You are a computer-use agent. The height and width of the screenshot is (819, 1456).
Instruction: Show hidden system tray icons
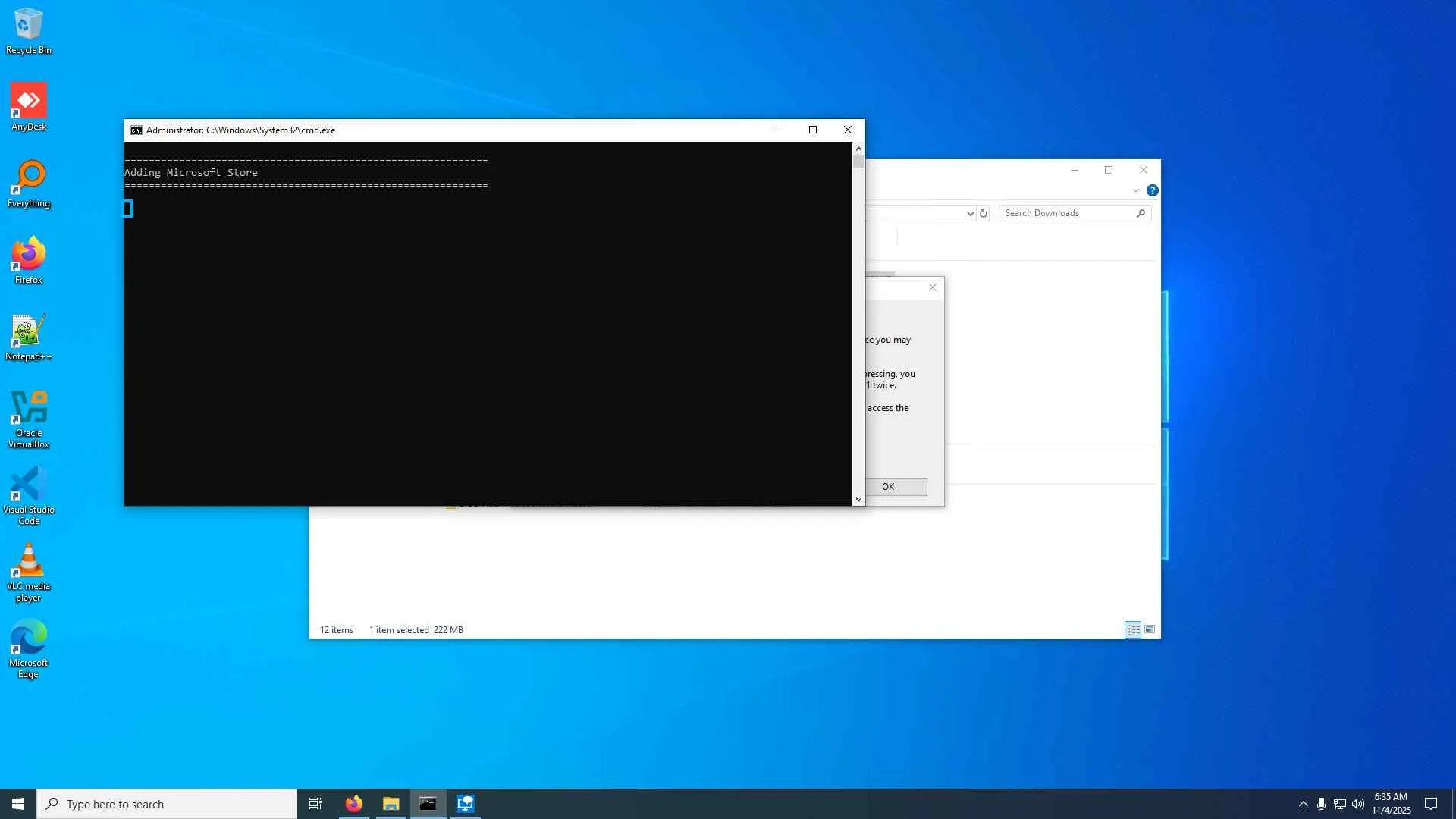(1303, 804)
